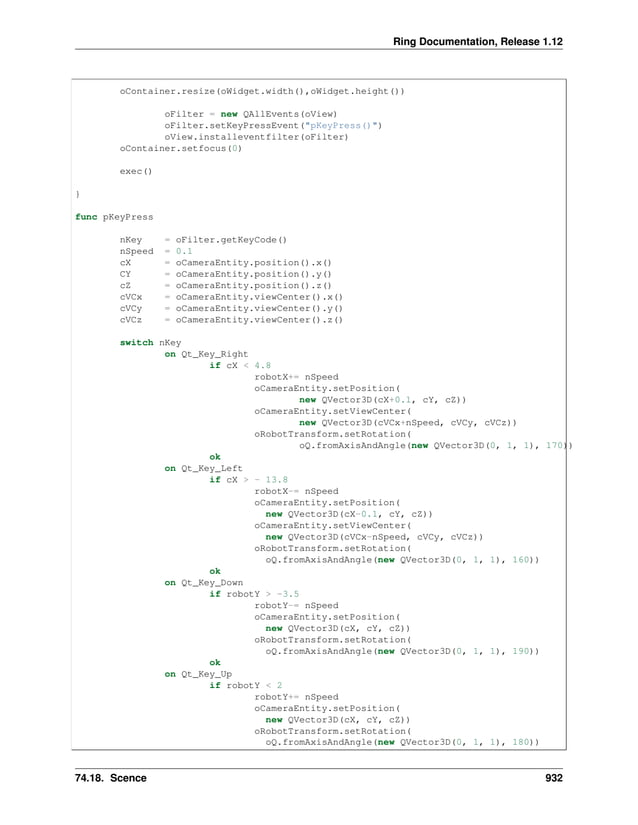Click the 'if robotY > -3.5' line

(x=254, y=594)
